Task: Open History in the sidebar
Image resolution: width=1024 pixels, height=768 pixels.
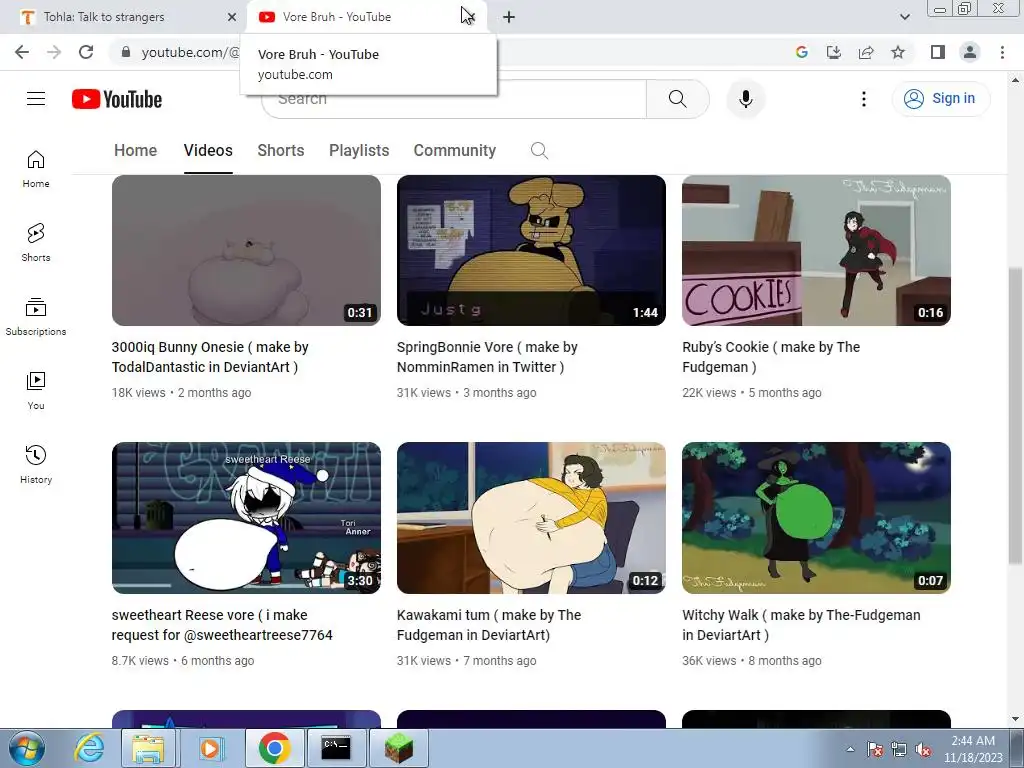Action: (x=36, y=464)
